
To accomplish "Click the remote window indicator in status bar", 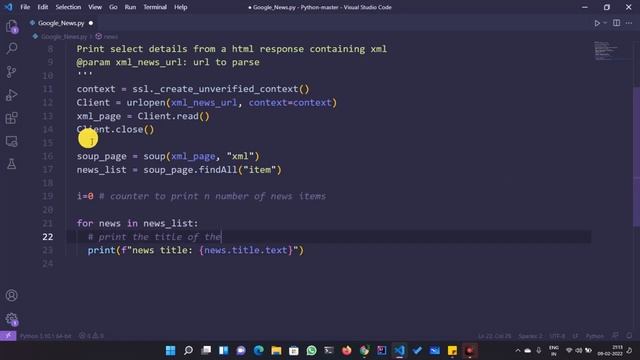I will click(8, 336).
